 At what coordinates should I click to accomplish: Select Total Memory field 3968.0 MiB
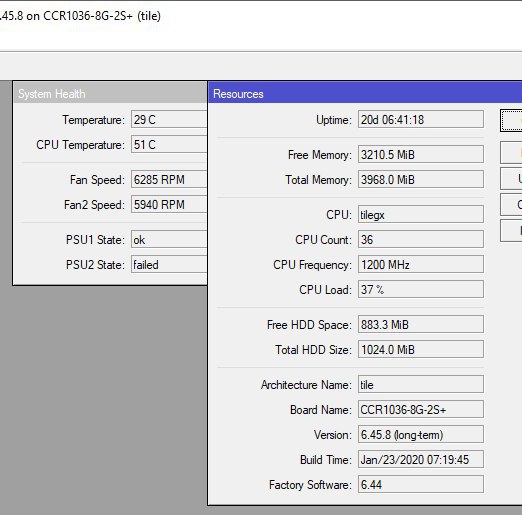(x=421, y=179)
